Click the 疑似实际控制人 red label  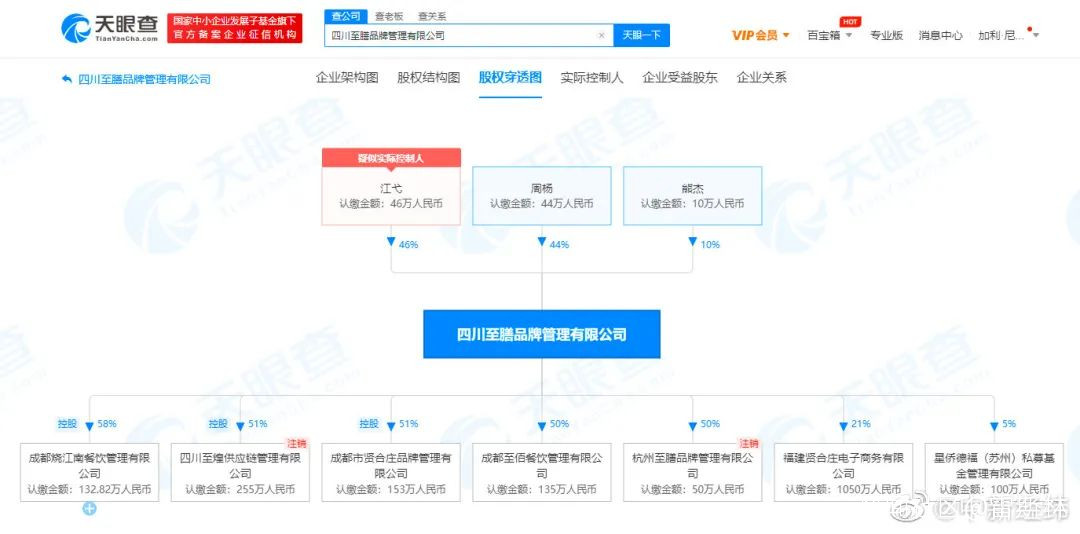click(x=391, y=158)
